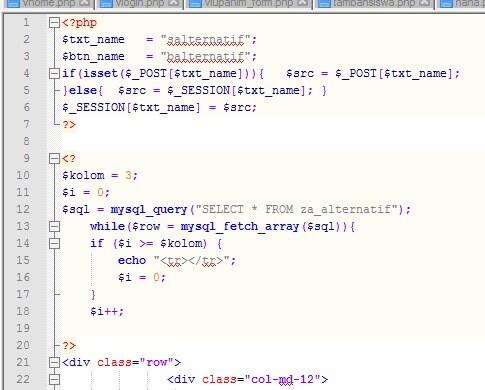Click the file icon on vlogin.php tab
This screenshot has width=485, height=390.
click(106, 4)
